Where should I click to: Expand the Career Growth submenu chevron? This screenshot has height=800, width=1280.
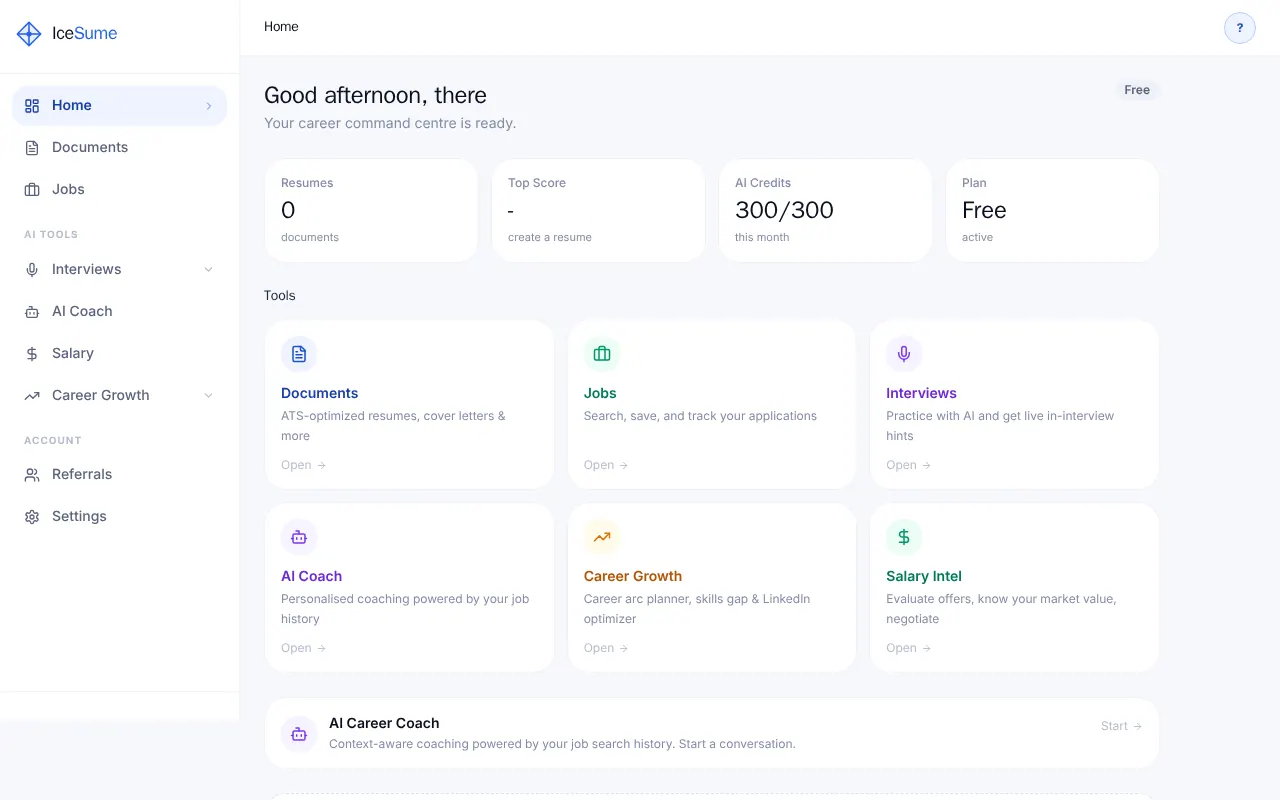[x=208, y=396]
